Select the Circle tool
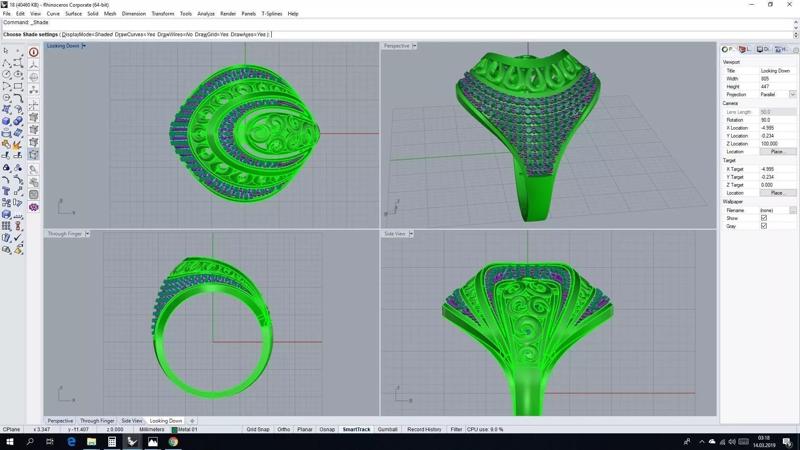This screenshot has height=450, width=800. point(6,74)
